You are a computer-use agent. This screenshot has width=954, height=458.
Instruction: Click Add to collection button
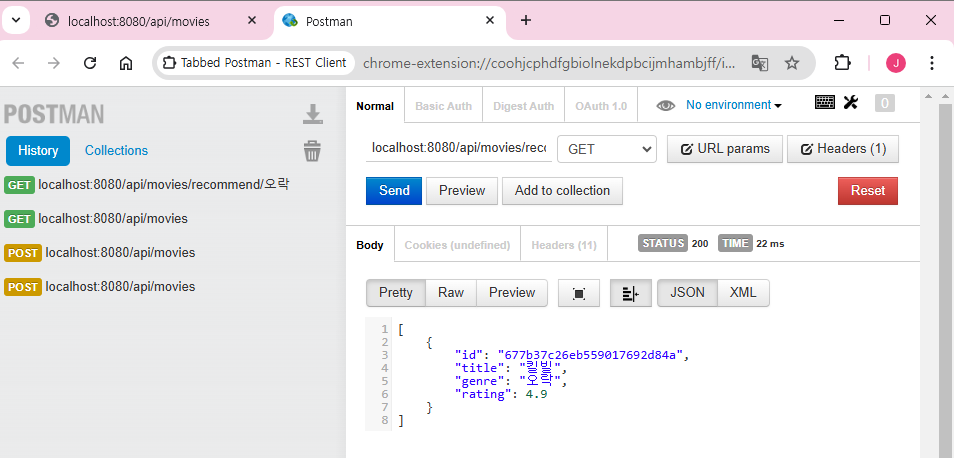[x=562, y=191]
